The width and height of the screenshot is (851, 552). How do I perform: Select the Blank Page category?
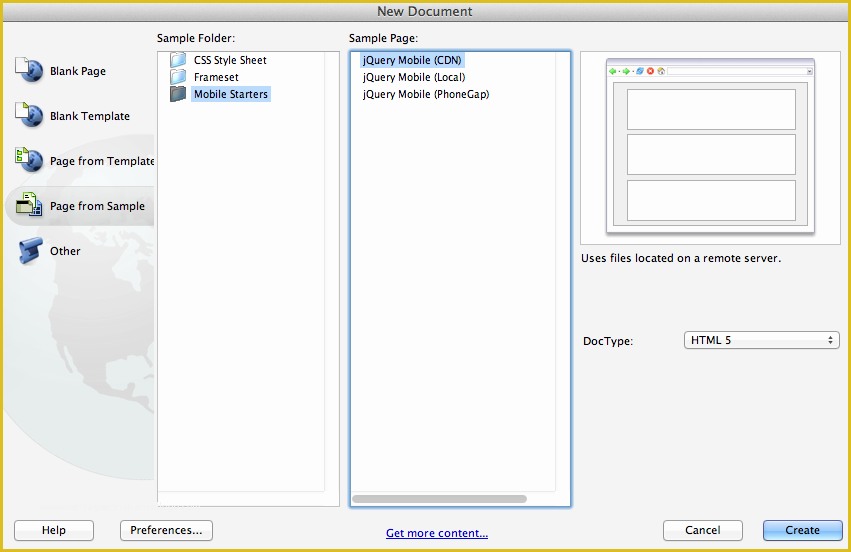(x=78, y=71)
